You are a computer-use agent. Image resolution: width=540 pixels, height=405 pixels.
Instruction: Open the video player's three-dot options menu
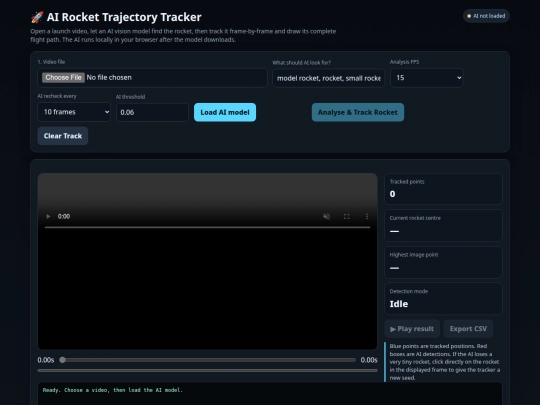(x=367, y=216)
